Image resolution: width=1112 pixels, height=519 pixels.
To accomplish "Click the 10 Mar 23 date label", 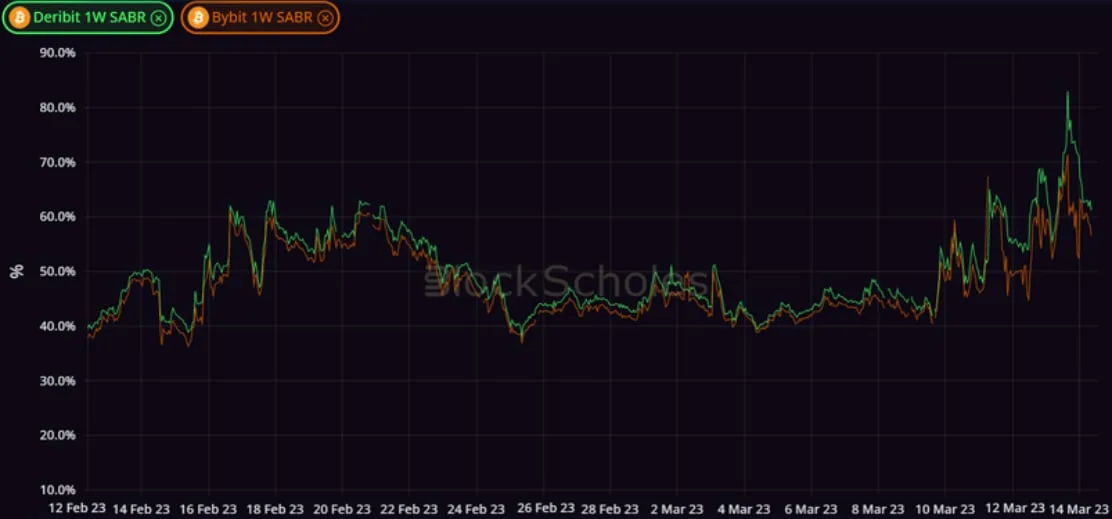I will (945, 509).
